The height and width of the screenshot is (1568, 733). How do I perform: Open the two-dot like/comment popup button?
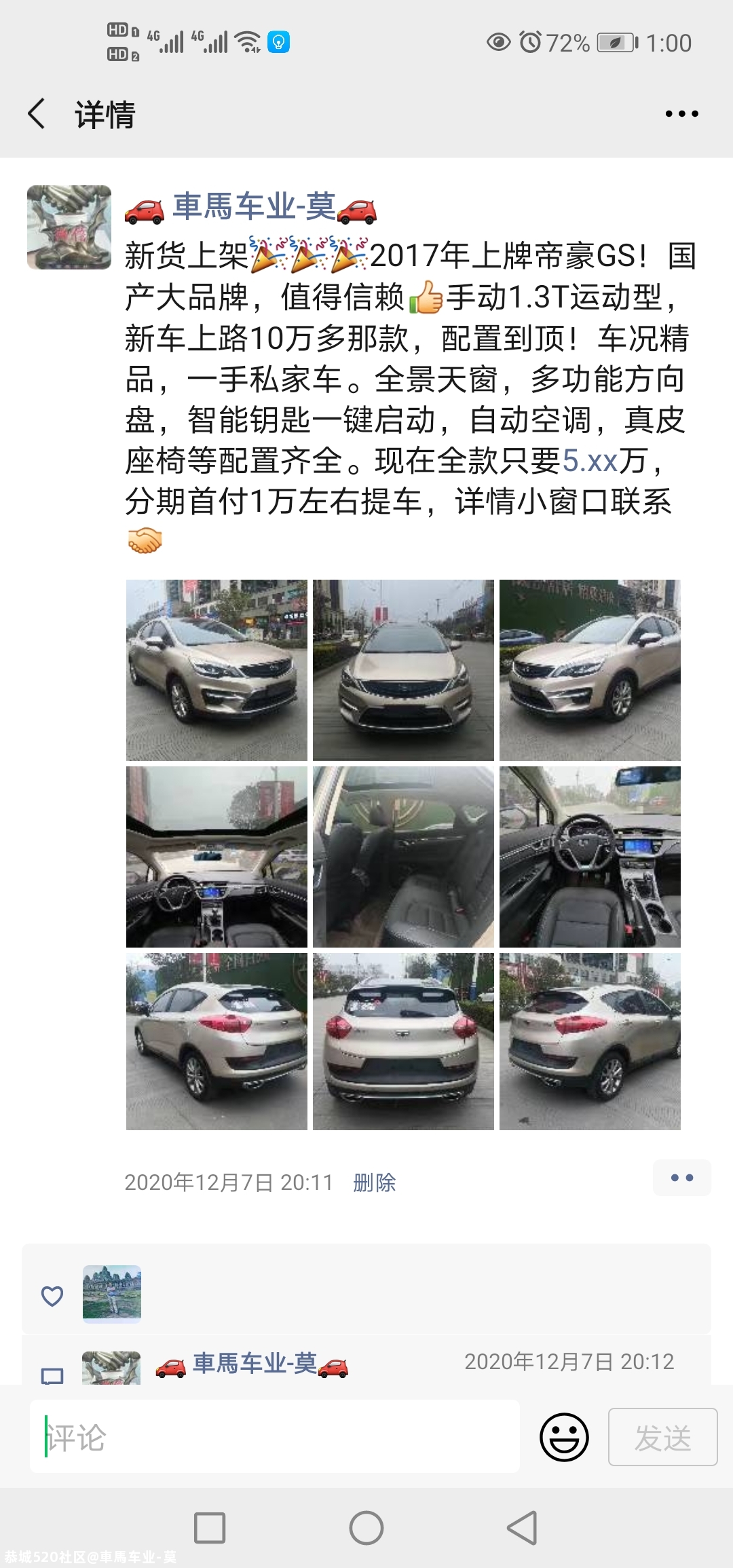[681, 1178]
